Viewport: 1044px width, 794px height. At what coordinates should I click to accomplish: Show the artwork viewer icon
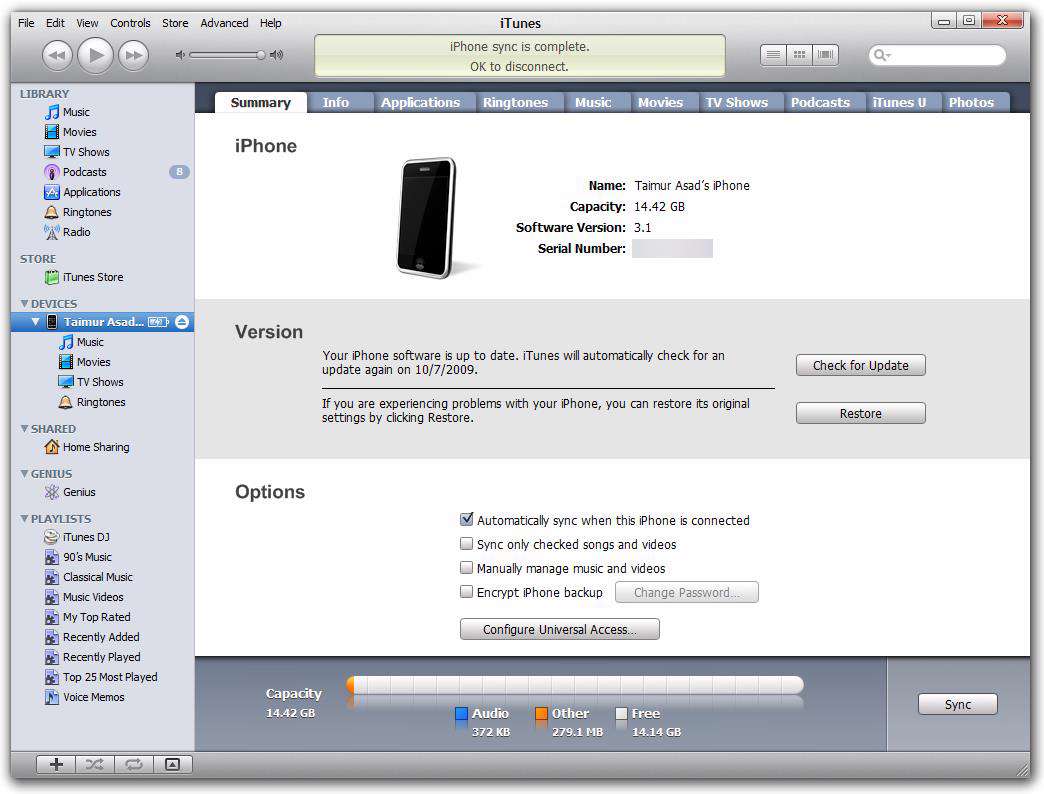[x=172, y=764]
